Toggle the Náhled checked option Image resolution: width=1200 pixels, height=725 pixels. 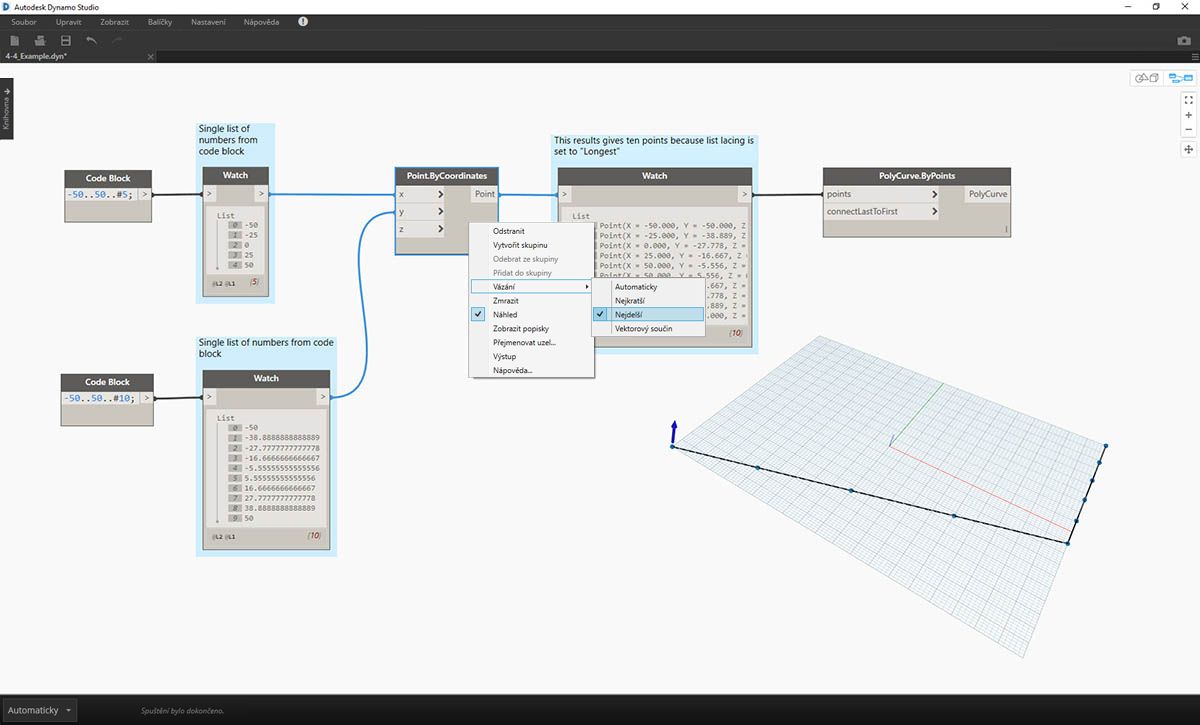click(532, 314)
